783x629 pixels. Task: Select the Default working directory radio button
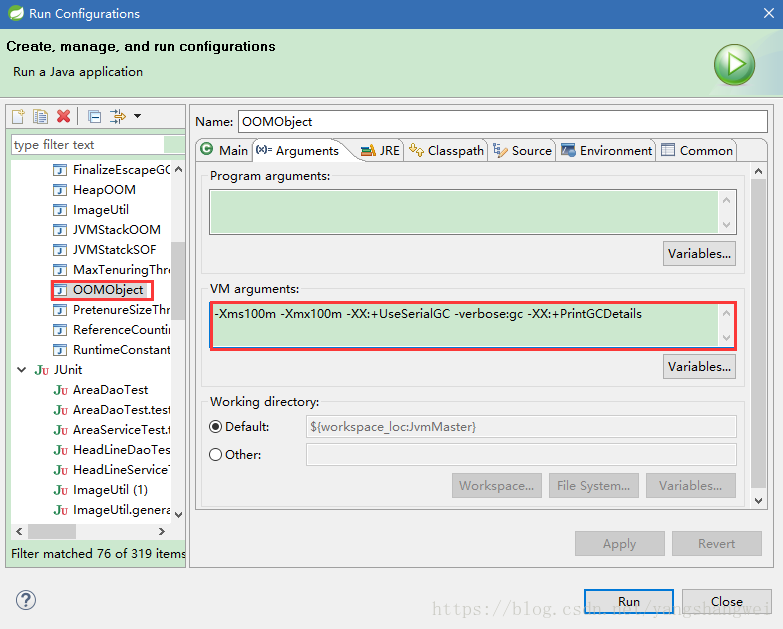pyautogui.click(x=216, y=427)
